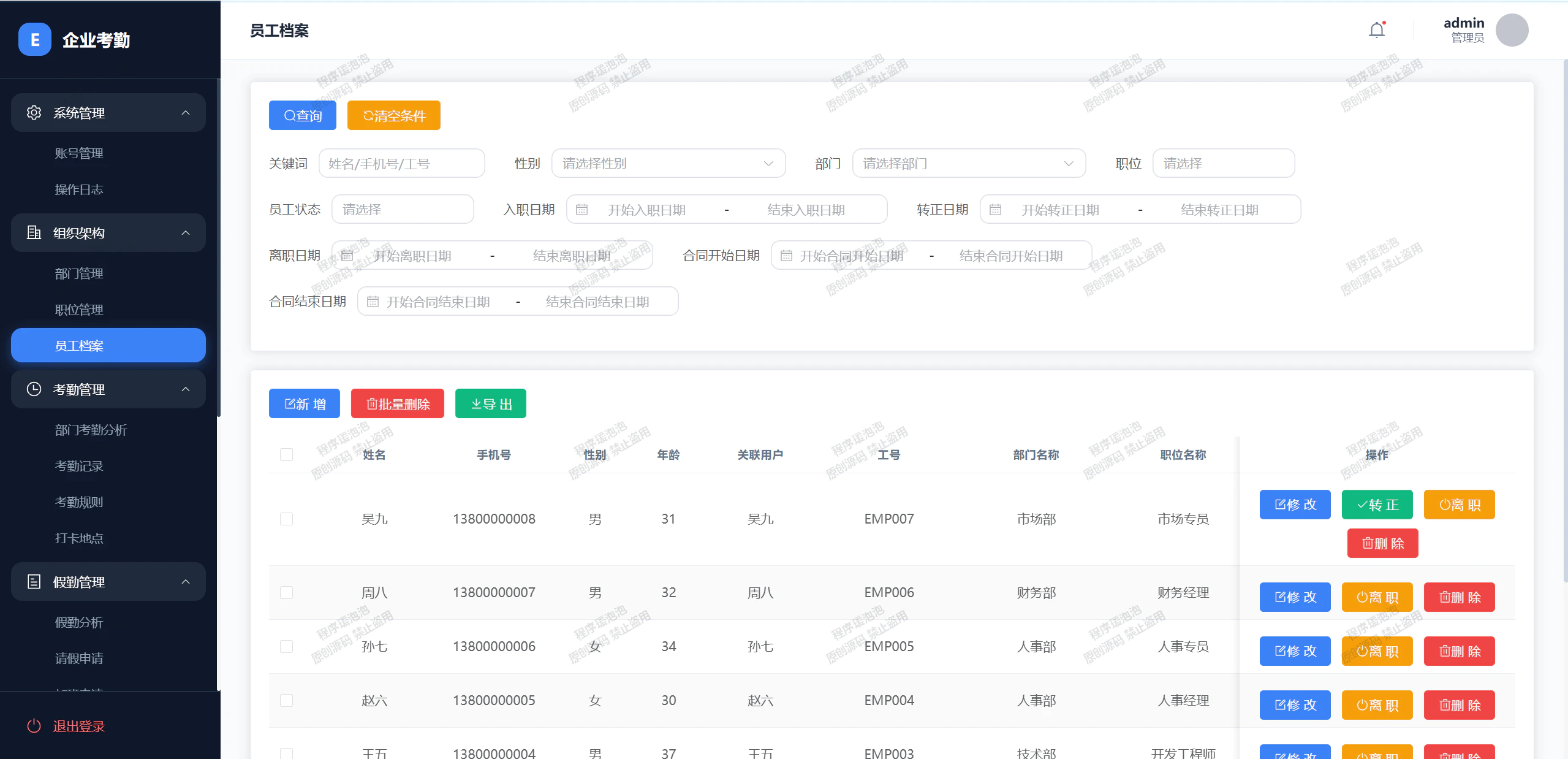The height and width of the screenshot is (759, 1568).
Task: Click the 开始入职日期 start date field
Action: point(647,210)
